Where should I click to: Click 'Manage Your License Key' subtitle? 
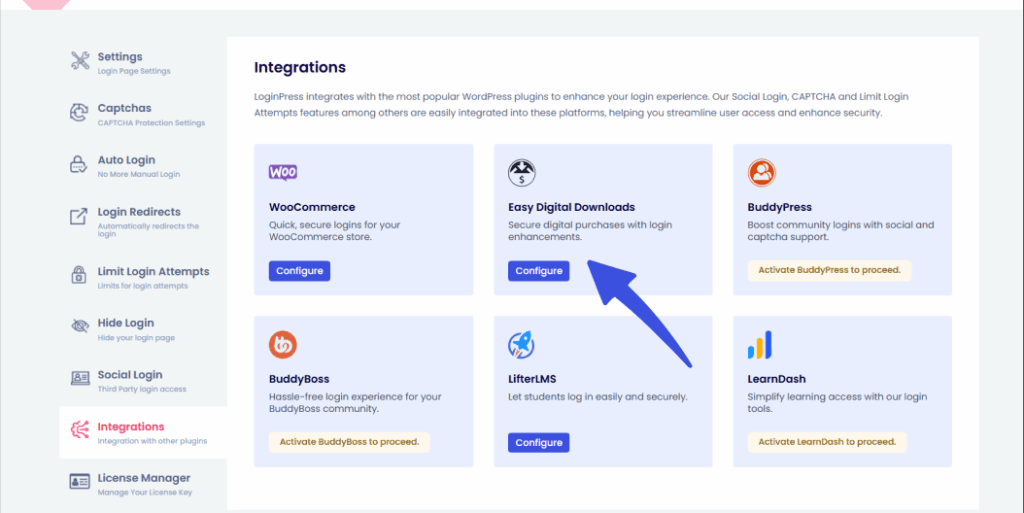(145, 493)
